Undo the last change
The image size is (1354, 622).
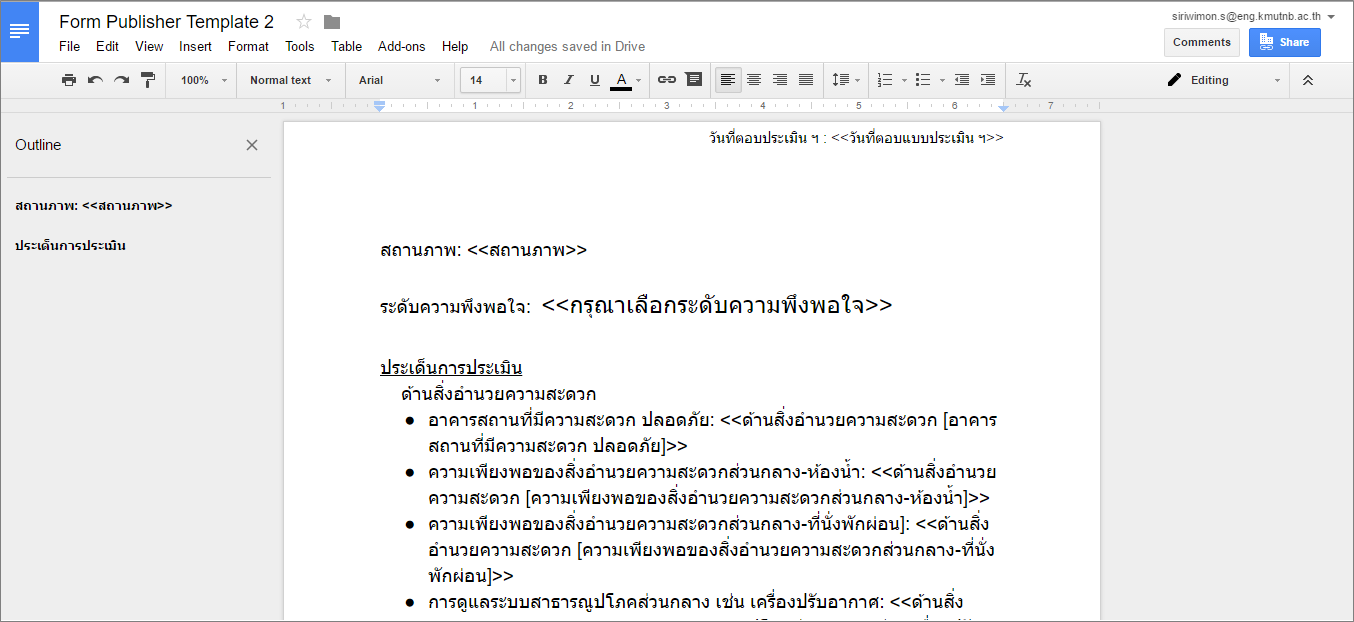pos(95,80)
